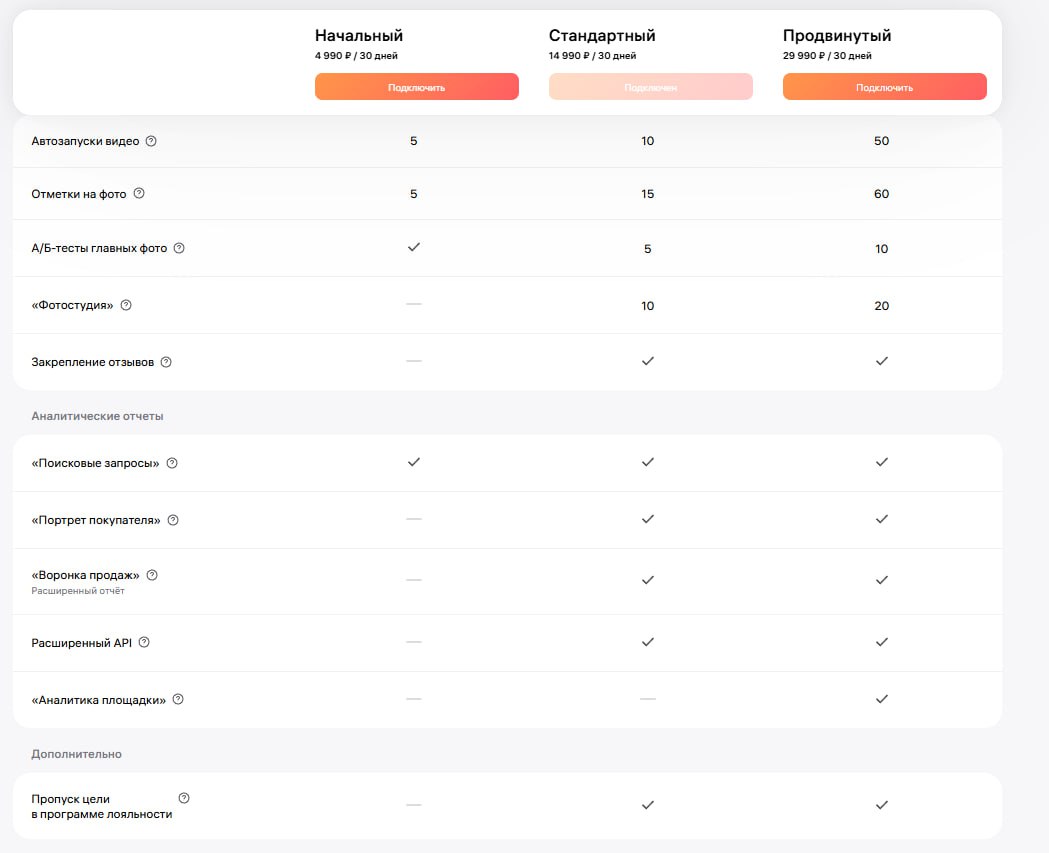Click the «Аналитика площадки» label
The image size is (1049, 853).
(x=98, y=700)
